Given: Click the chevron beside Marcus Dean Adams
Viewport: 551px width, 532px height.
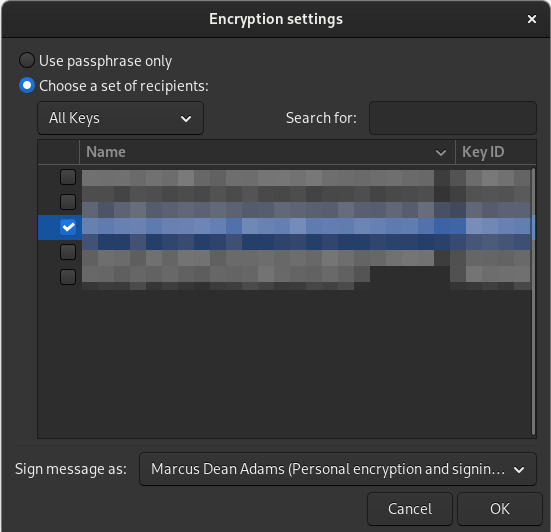Looking at the screenshot, I should click(x=519, y=469).
